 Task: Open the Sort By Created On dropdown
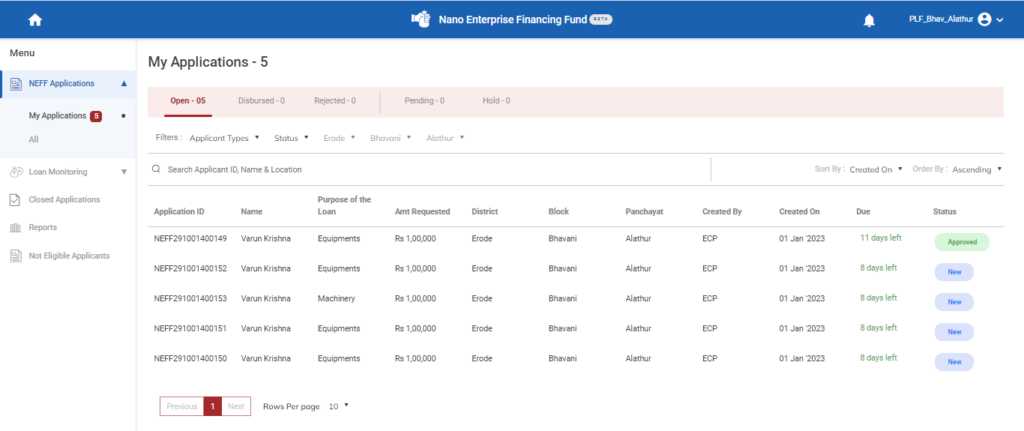pyautogui.click(x=875, y=170)
